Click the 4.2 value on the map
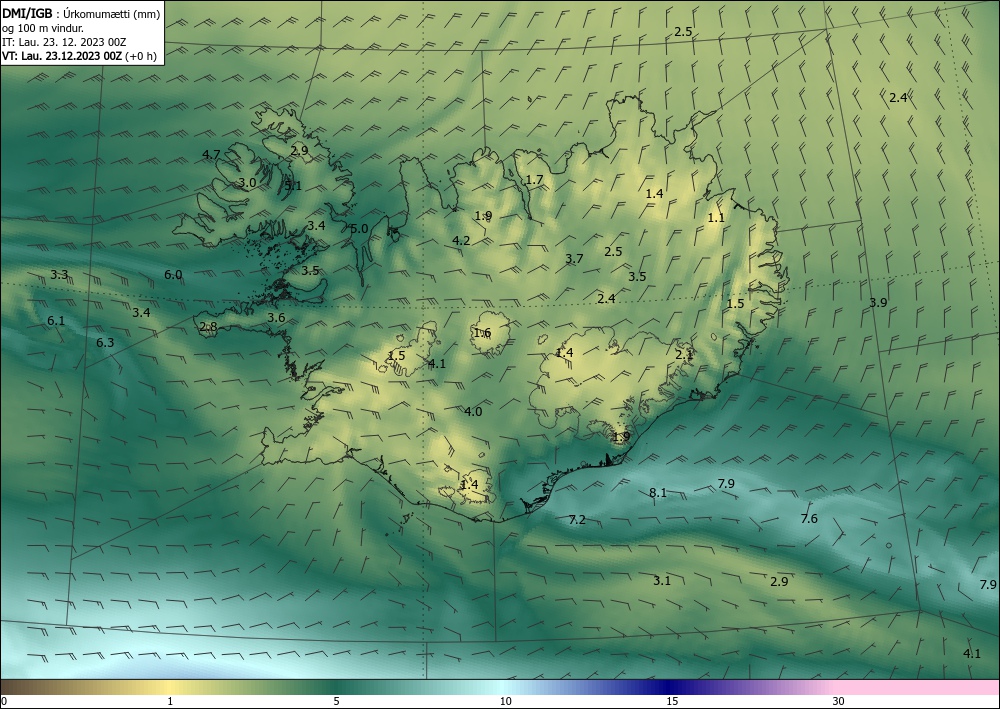This screenshot has width=1000, height=709. coord(461,240)
